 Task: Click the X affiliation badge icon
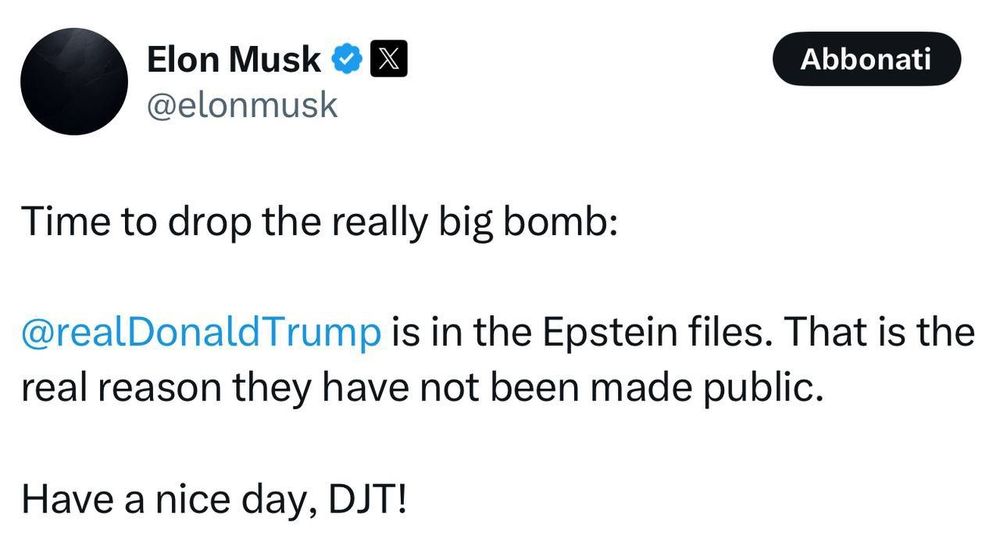pyautogui.click(x=387, y=62)
